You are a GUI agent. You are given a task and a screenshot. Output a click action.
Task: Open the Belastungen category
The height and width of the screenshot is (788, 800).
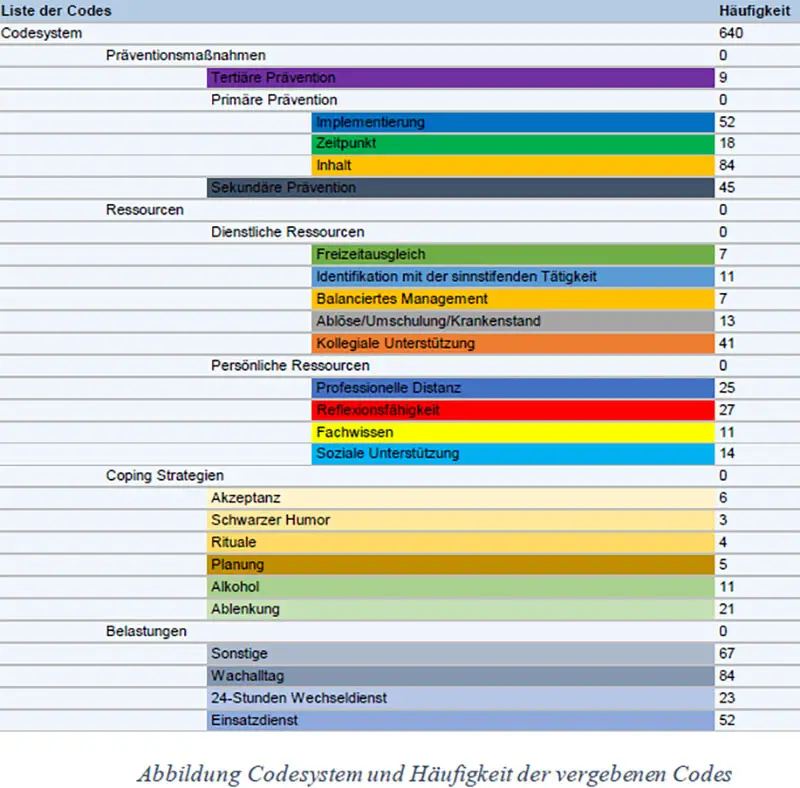click(x=146, y=631)
